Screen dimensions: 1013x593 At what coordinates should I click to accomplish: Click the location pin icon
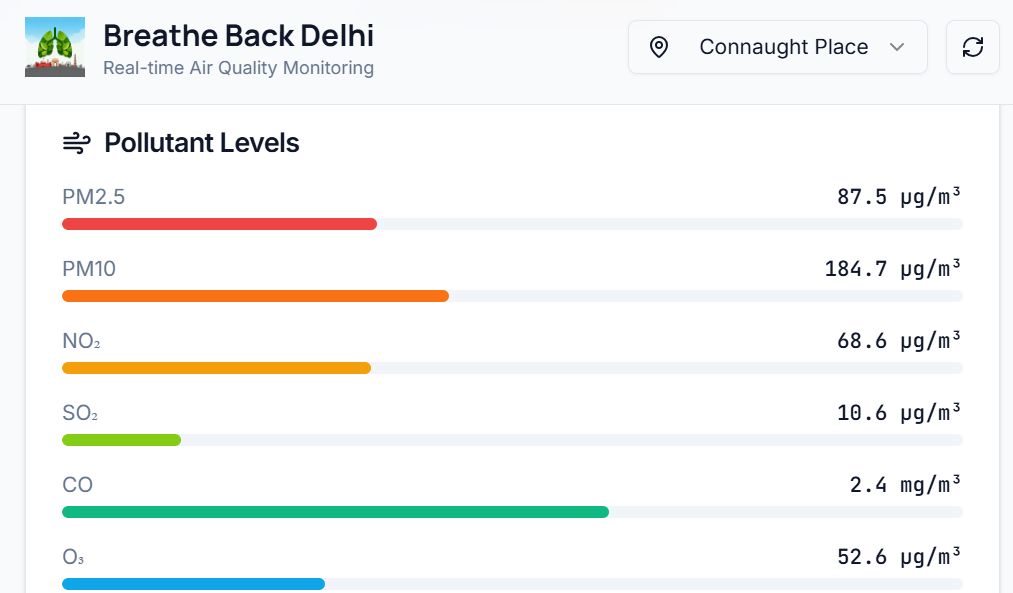tap(659, 47)
